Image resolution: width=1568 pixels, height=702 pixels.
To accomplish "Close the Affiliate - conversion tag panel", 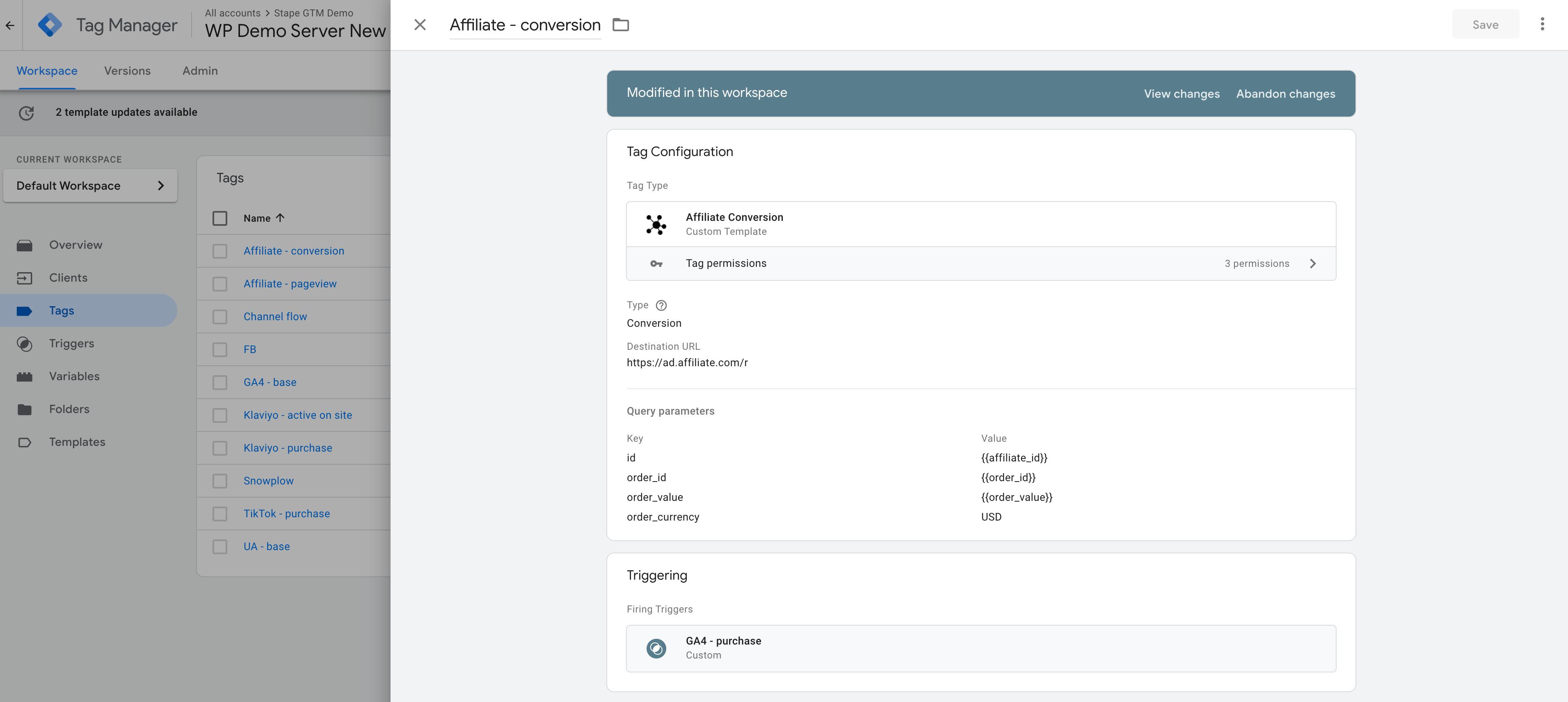I will coord(420,25).
